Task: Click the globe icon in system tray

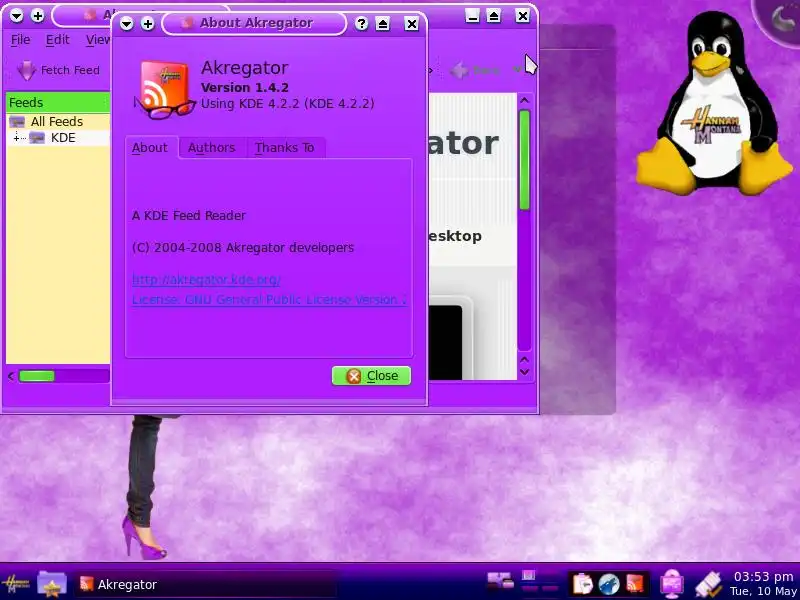Action: [x=609, y=584]
